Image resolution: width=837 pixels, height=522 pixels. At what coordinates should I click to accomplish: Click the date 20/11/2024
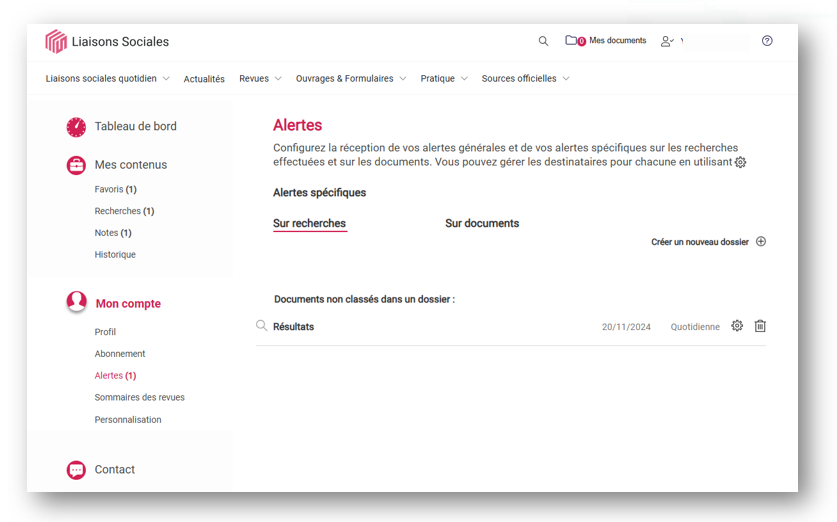pos(626,327)
